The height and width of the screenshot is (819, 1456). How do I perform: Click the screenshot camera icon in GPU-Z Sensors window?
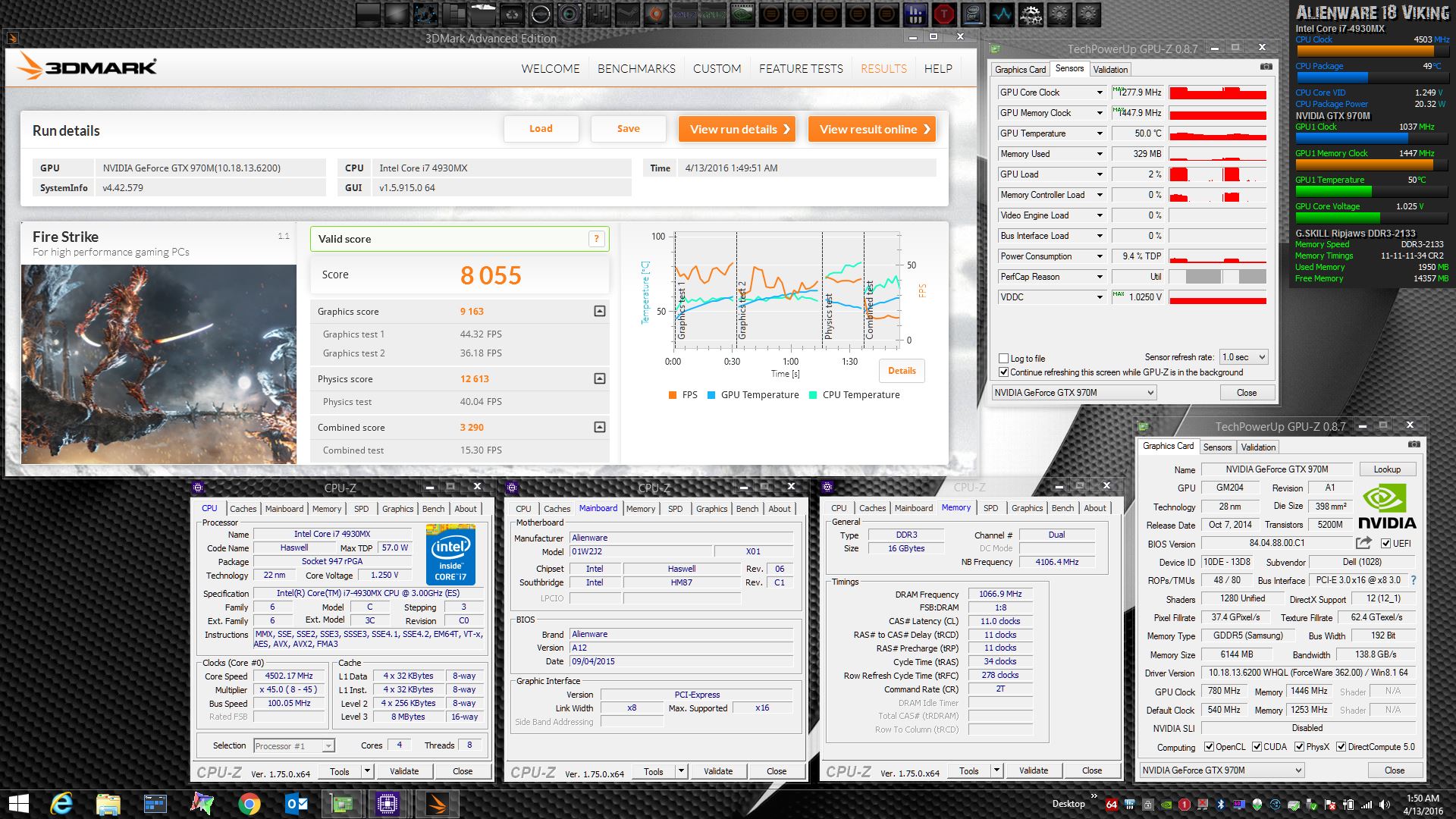coord(1266,67)
